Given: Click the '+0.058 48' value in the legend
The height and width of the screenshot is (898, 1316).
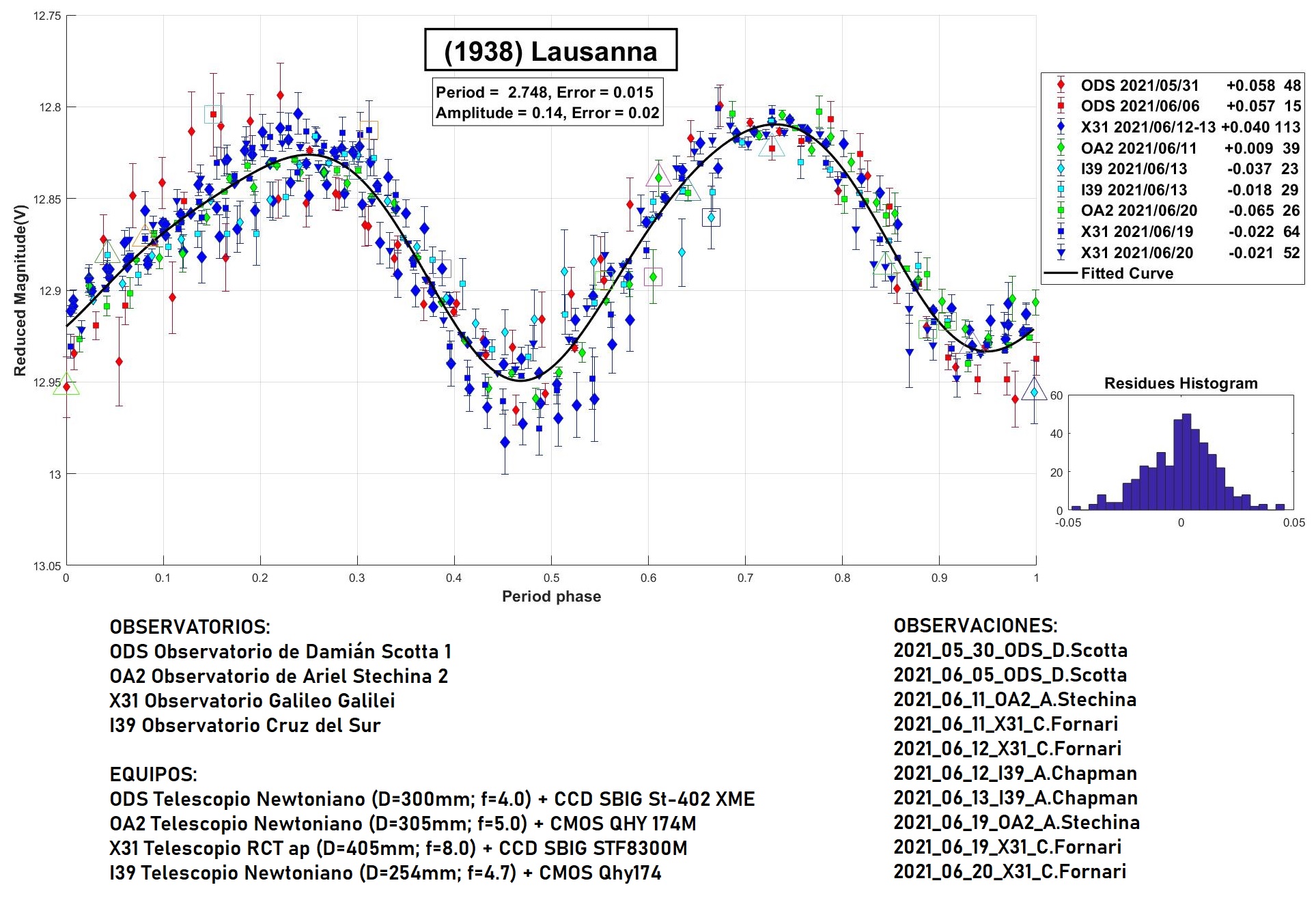Looking at the screenshot, I should (1263, 85).
